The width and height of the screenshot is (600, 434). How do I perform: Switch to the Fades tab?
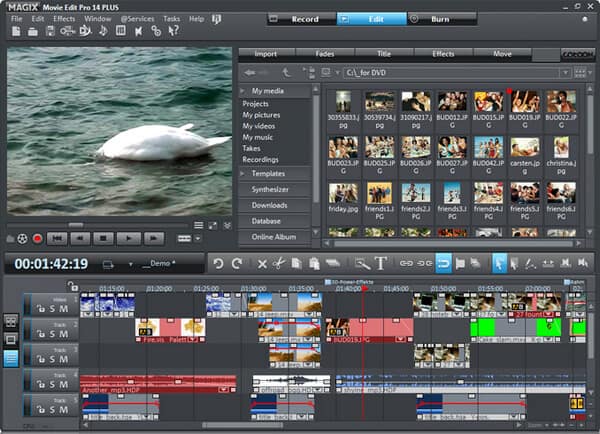[x=325, y=54]
